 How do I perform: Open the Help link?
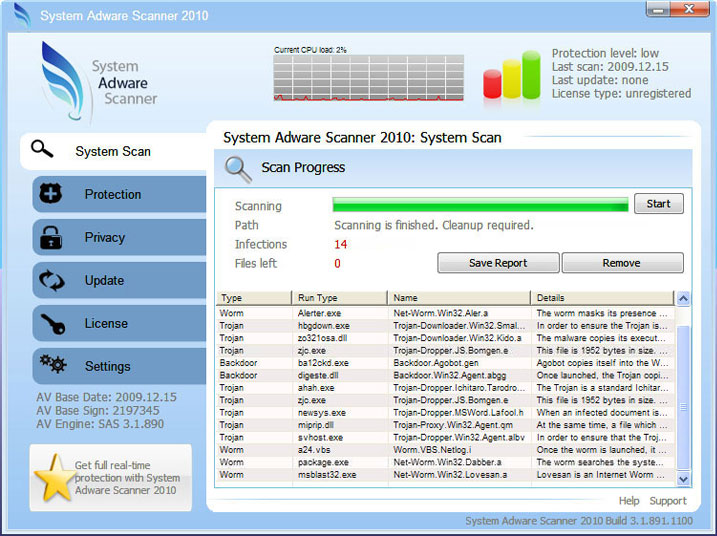(x=629, y=501)
